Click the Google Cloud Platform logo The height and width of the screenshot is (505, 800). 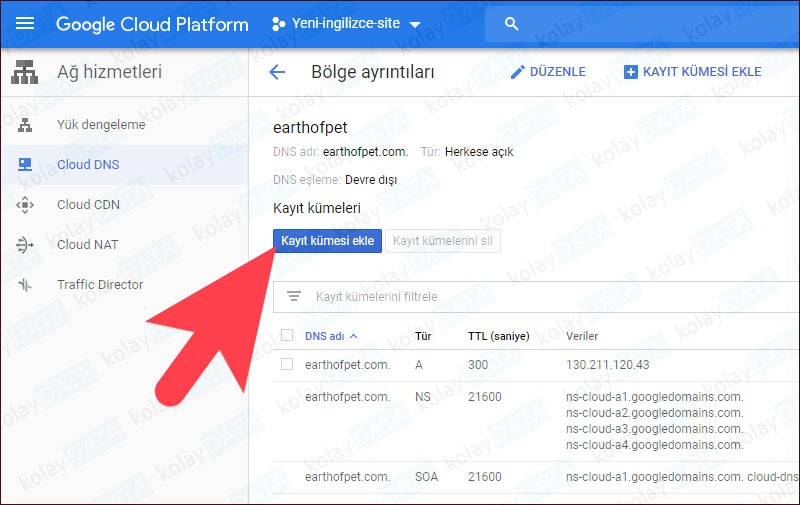pyautogui.click(x=152, y=24)
